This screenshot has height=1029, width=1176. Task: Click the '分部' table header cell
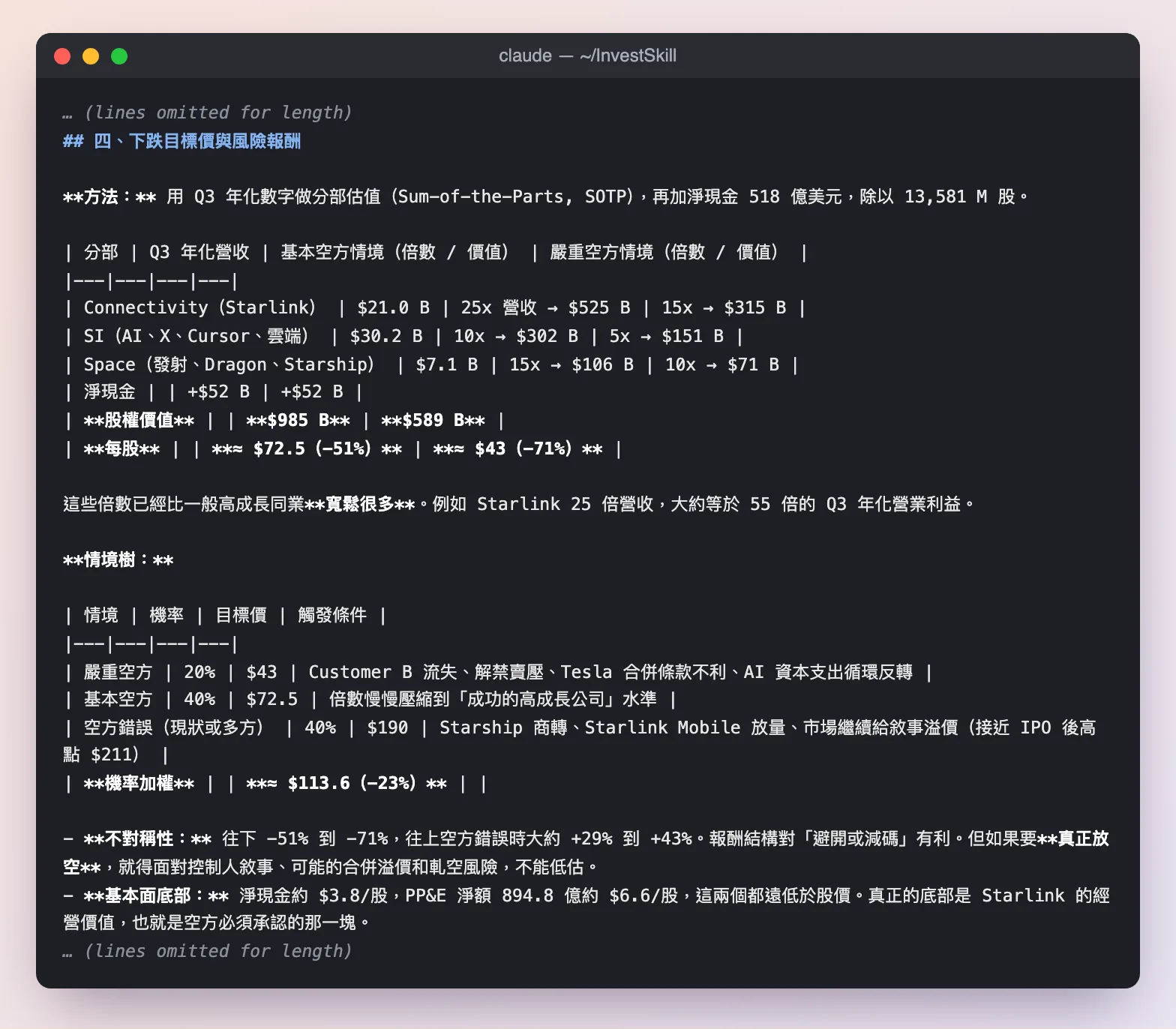pyautogui.click(x=101, y=252)
